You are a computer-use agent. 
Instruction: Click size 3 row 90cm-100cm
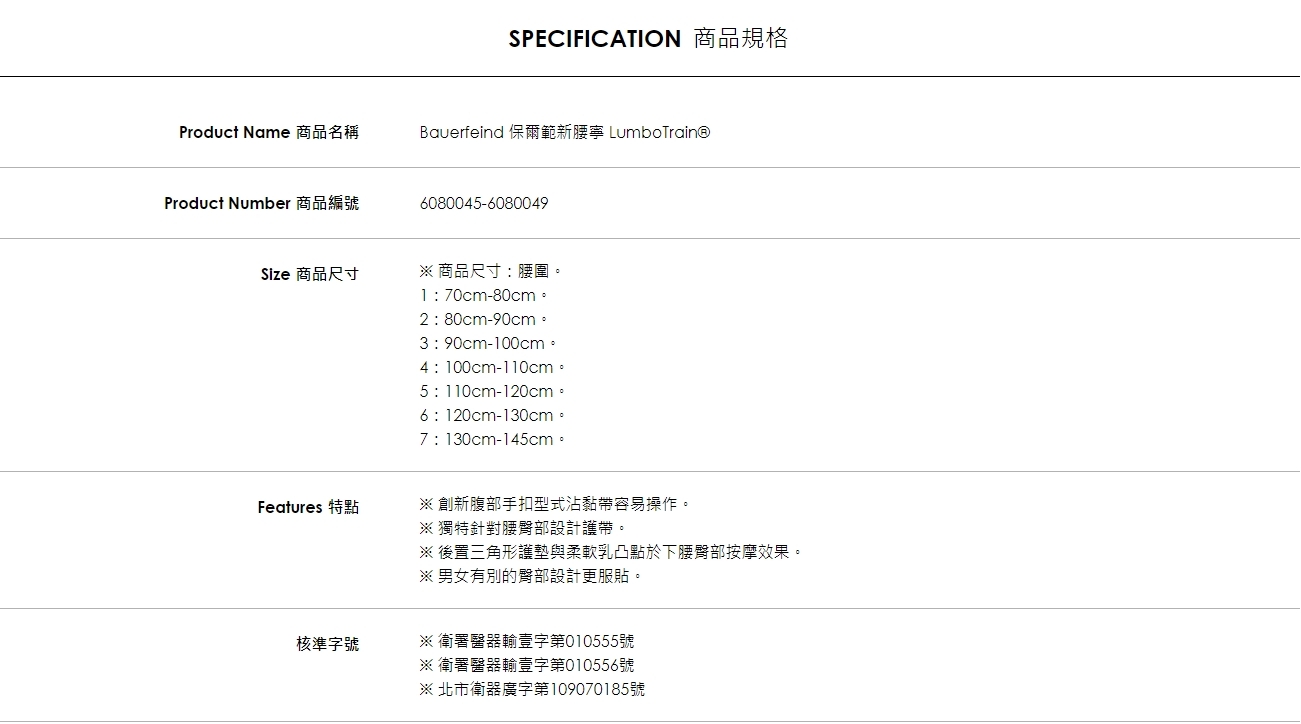[488, 343]
